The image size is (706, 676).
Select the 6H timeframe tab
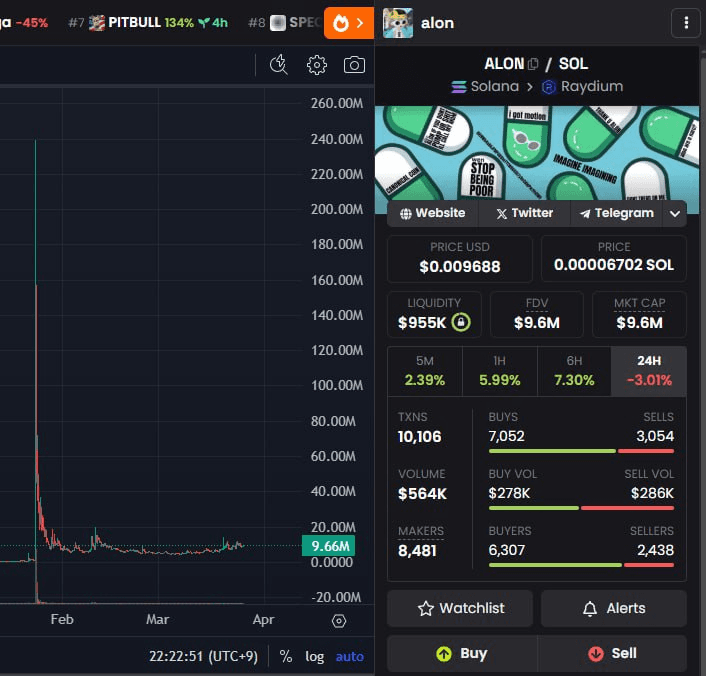point(574,371)
